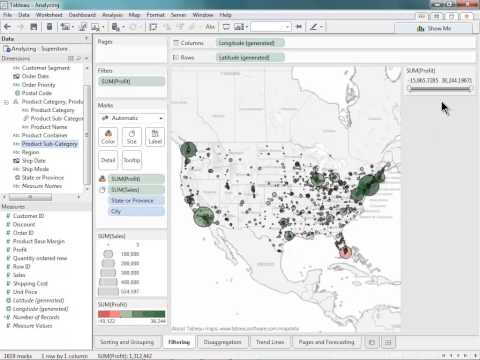Open the toolbar fit-size dropdown
480x360 pixels.
click(271, 27)
